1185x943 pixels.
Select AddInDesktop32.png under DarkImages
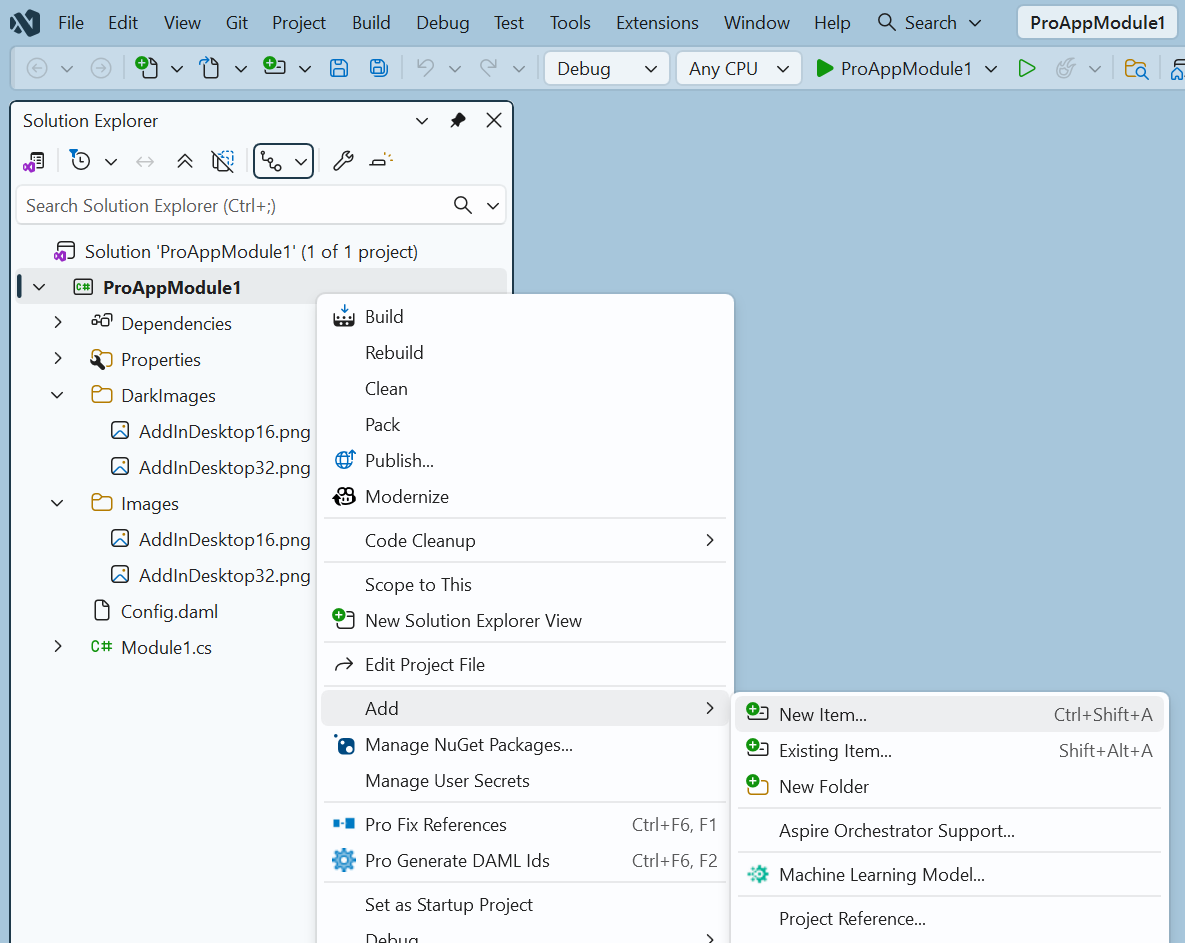224,467
